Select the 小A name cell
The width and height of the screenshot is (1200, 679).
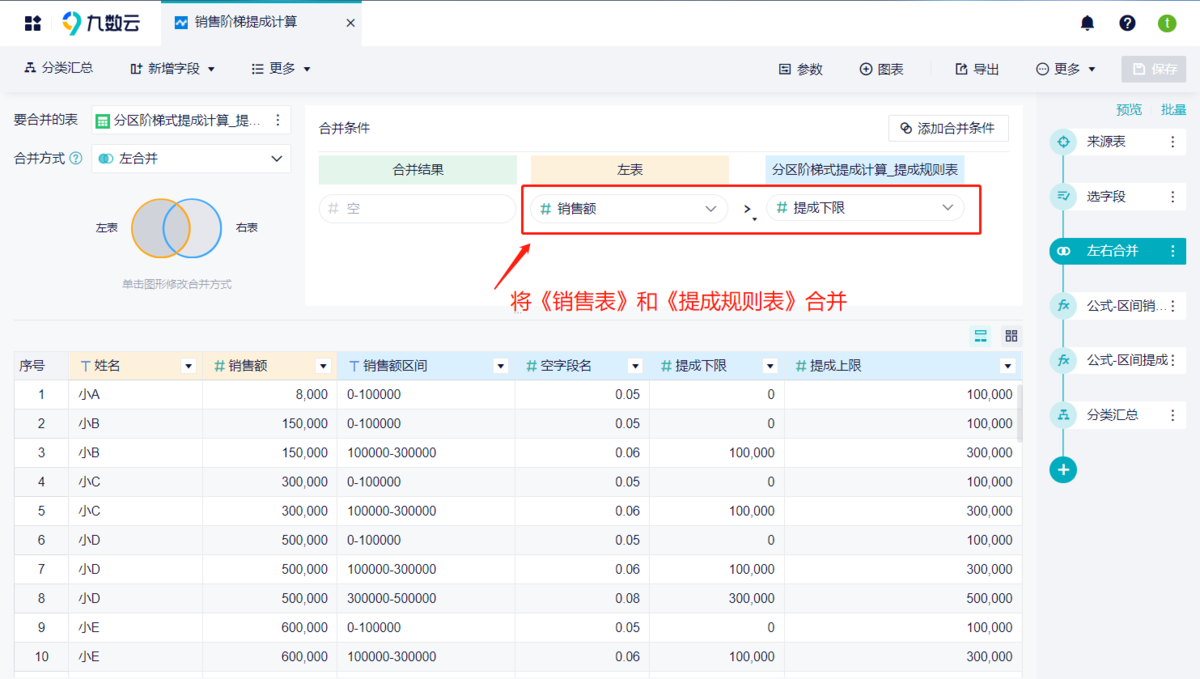(x=135, y=395)
